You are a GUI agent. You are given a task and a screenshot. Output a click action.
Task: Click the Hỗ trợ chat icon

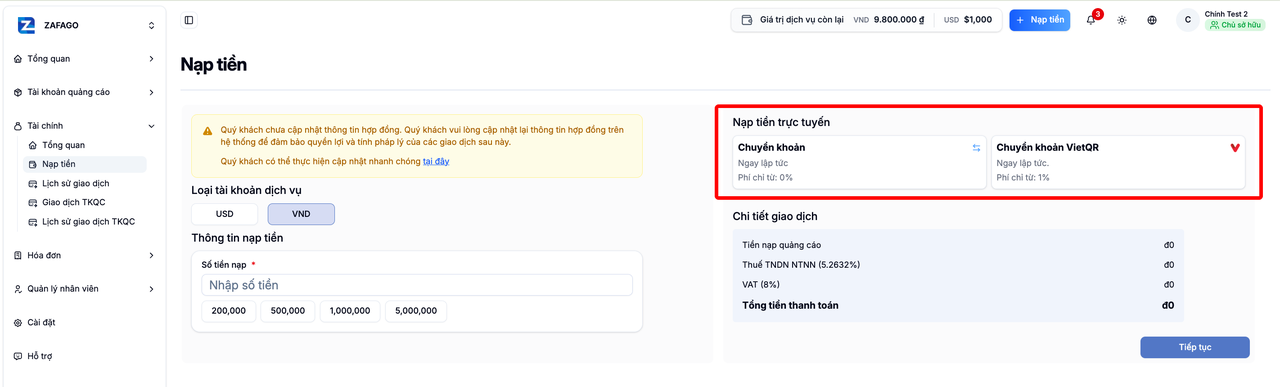coord(18,356)
